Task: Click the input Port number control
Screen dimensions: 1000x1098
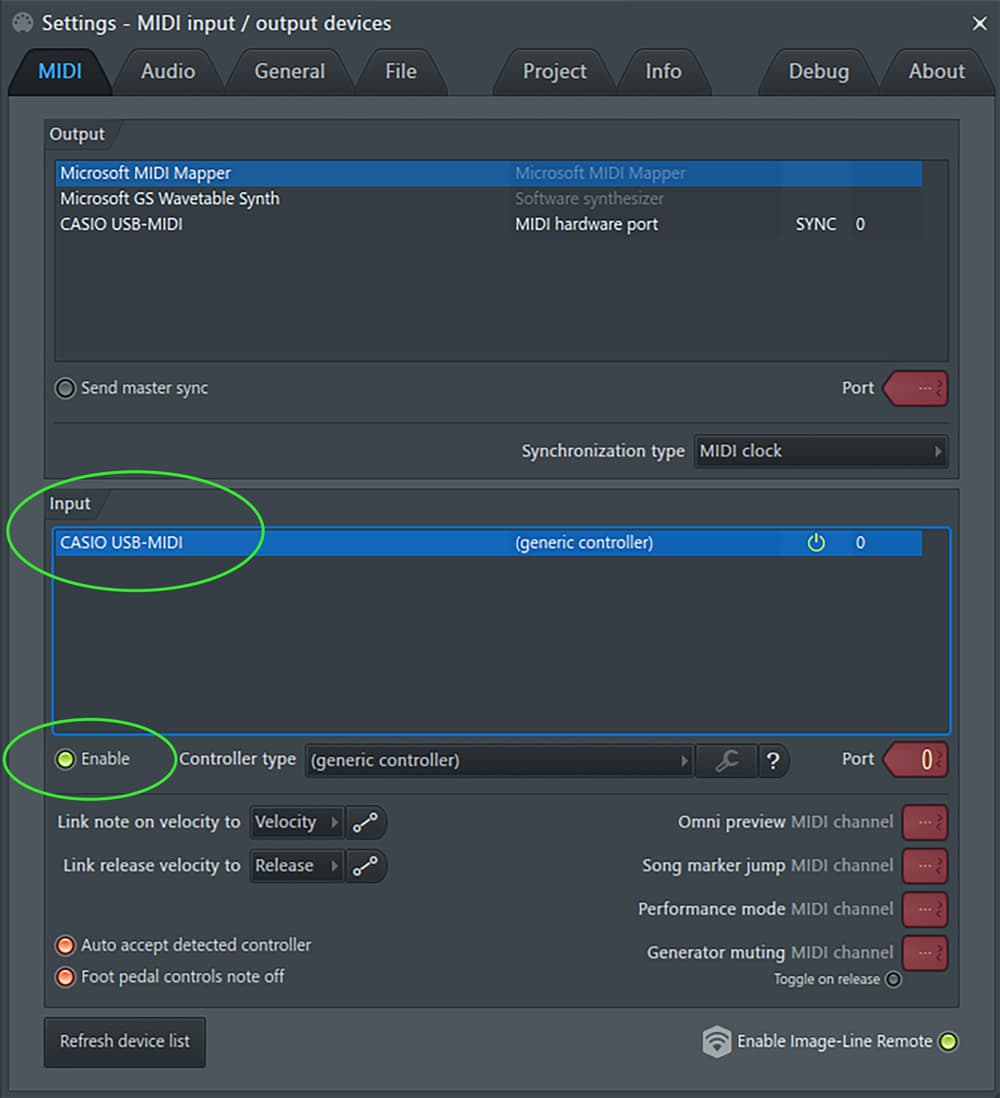Action: click(915, 760)
